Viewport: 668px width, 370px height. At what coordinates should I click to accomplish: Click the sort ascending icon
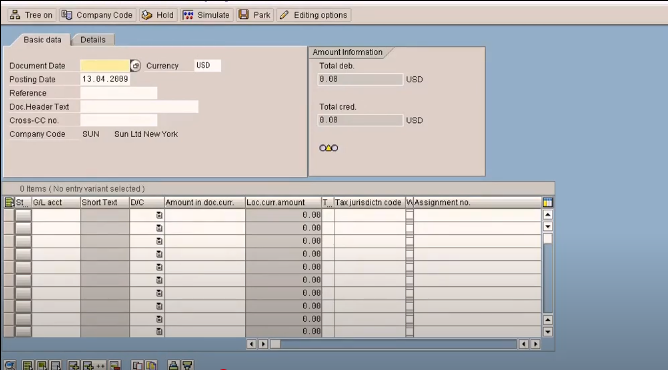[x=173, y=365]
